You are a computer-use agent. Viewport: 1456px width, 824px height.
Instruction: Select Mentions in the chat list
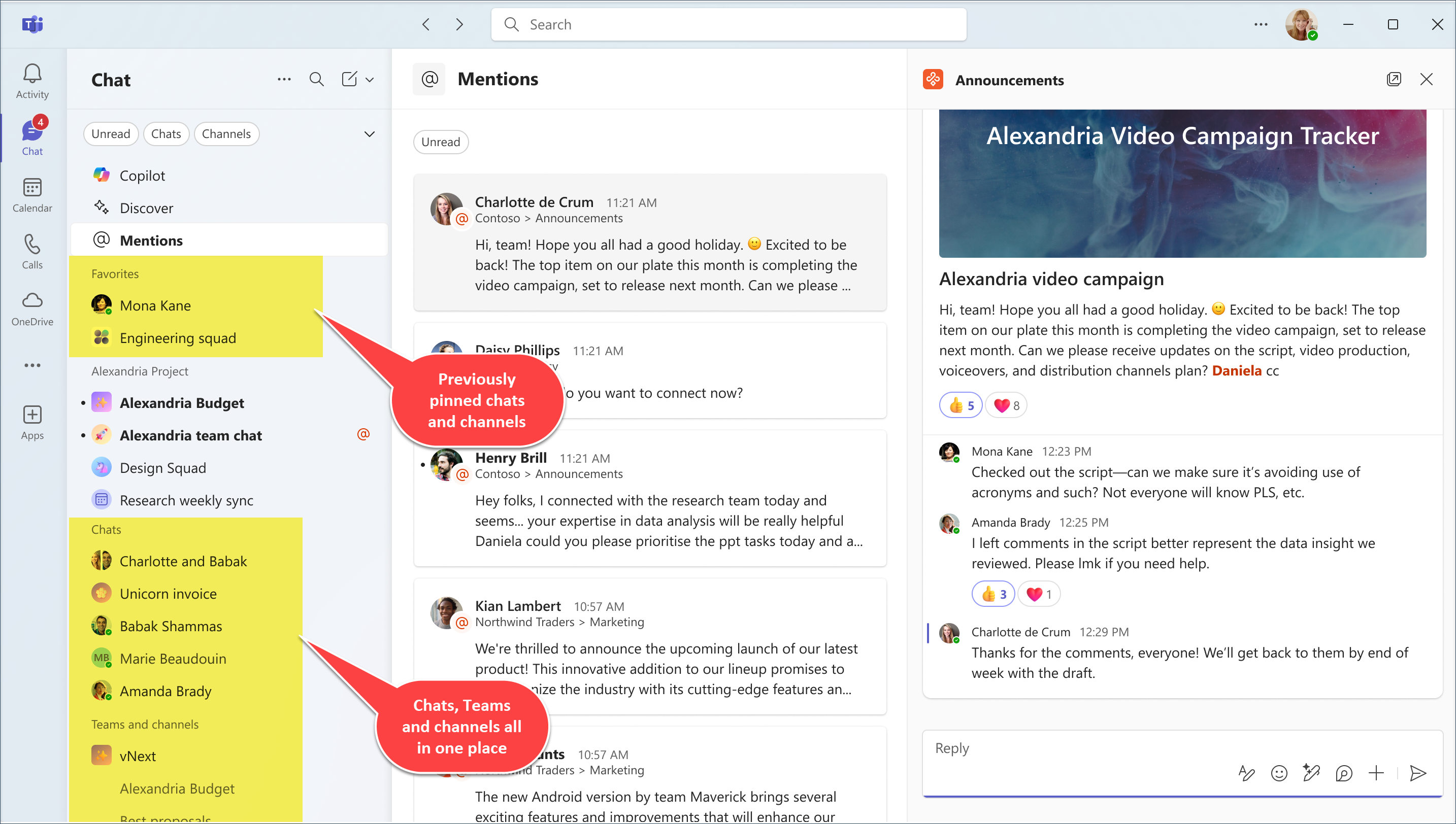(x=151, y=241)
